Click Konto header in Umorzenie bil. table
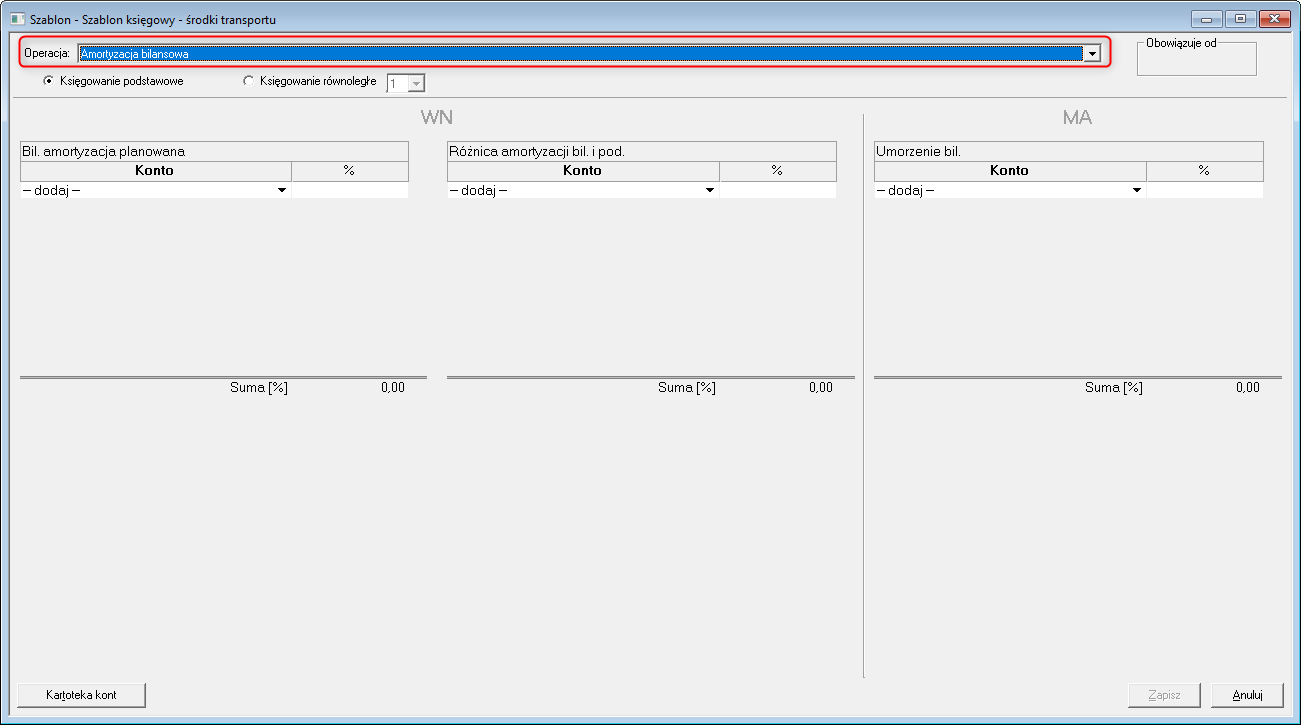The width and height of the screenshot is (1301, 725). coord(1010,171)
